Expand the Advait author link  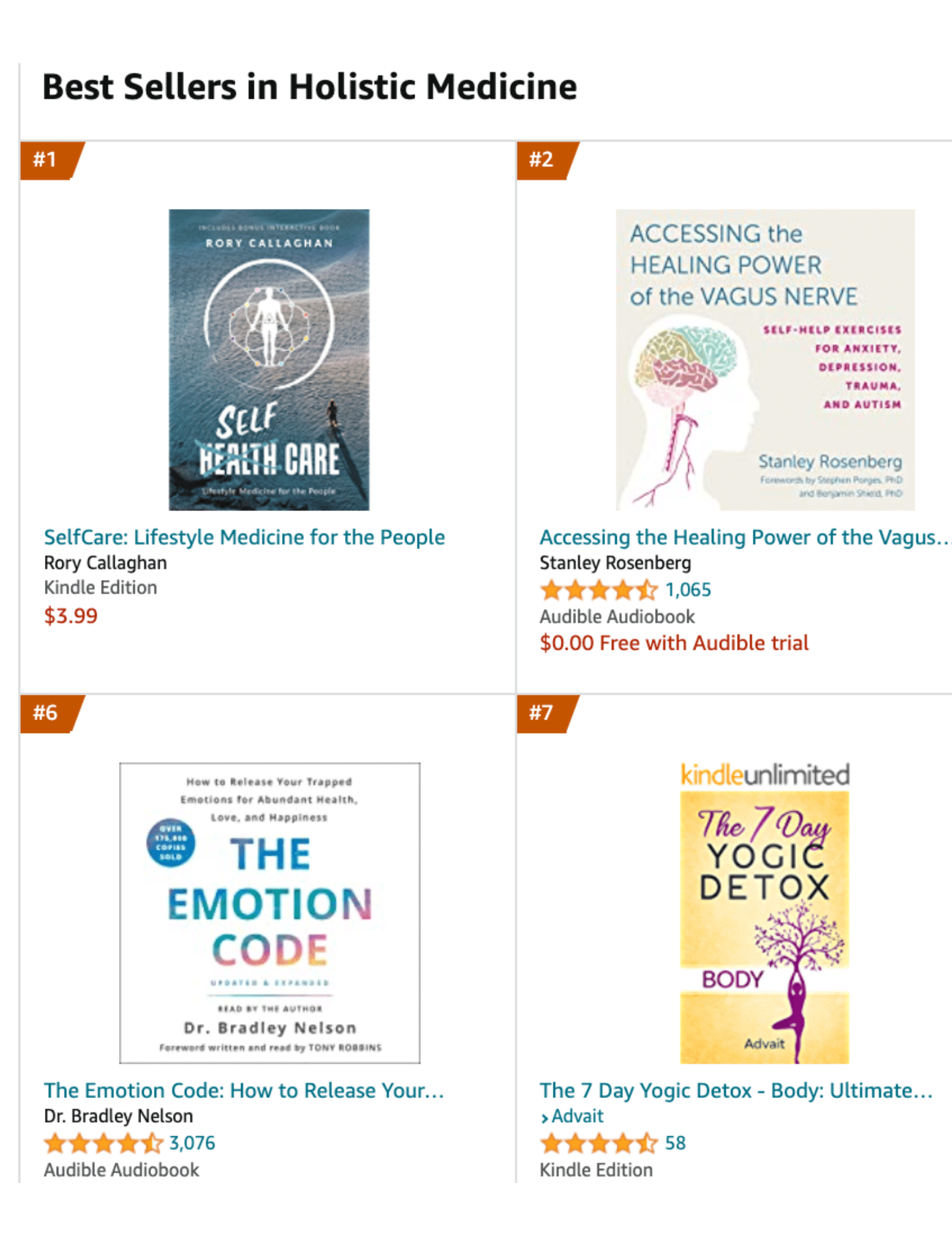pos(572,1116)
